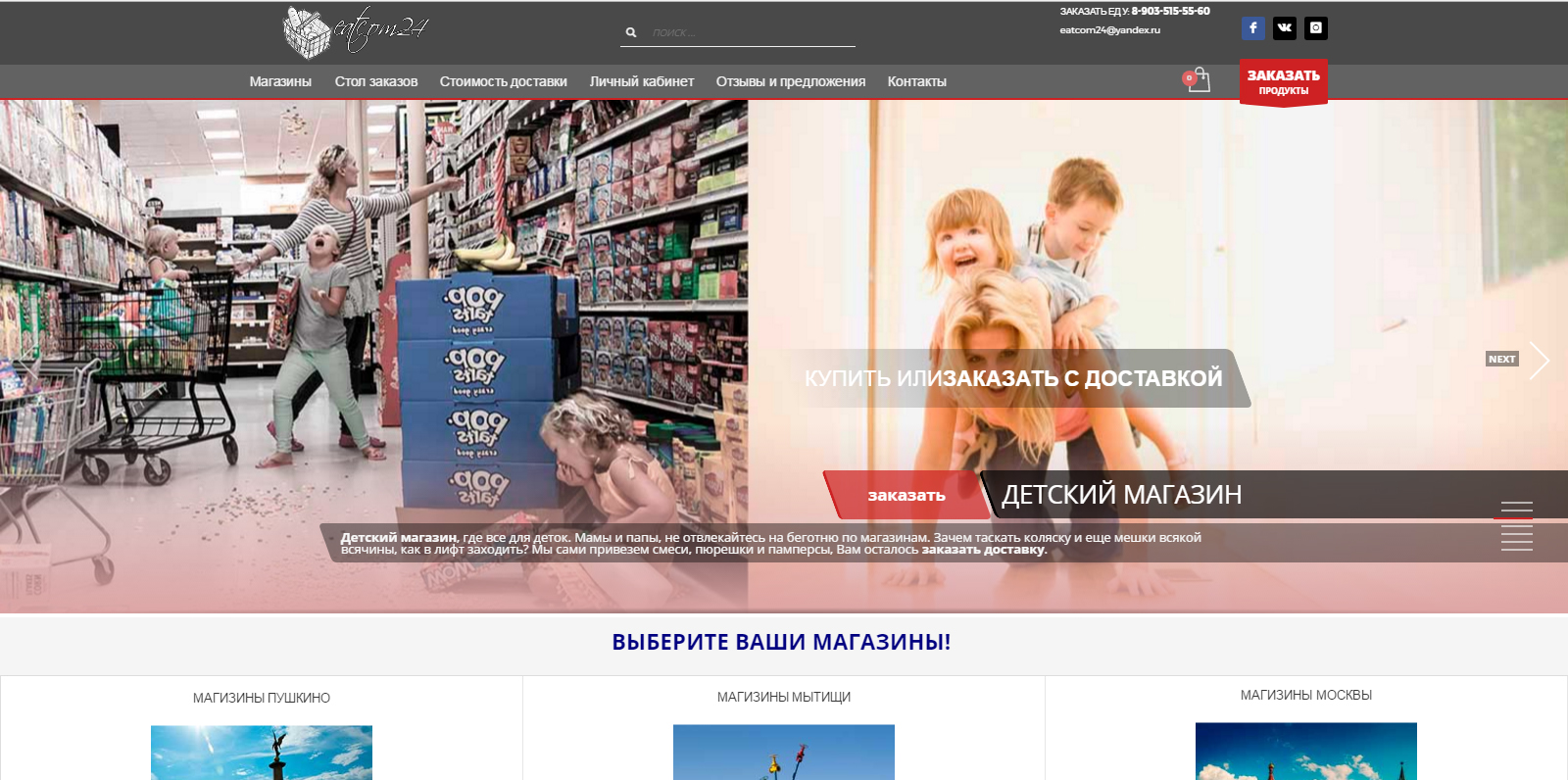The image size is (1568, 780).
Task: Open the VK social network icon
Action: pyautogui.click(x=1284, y=28)
